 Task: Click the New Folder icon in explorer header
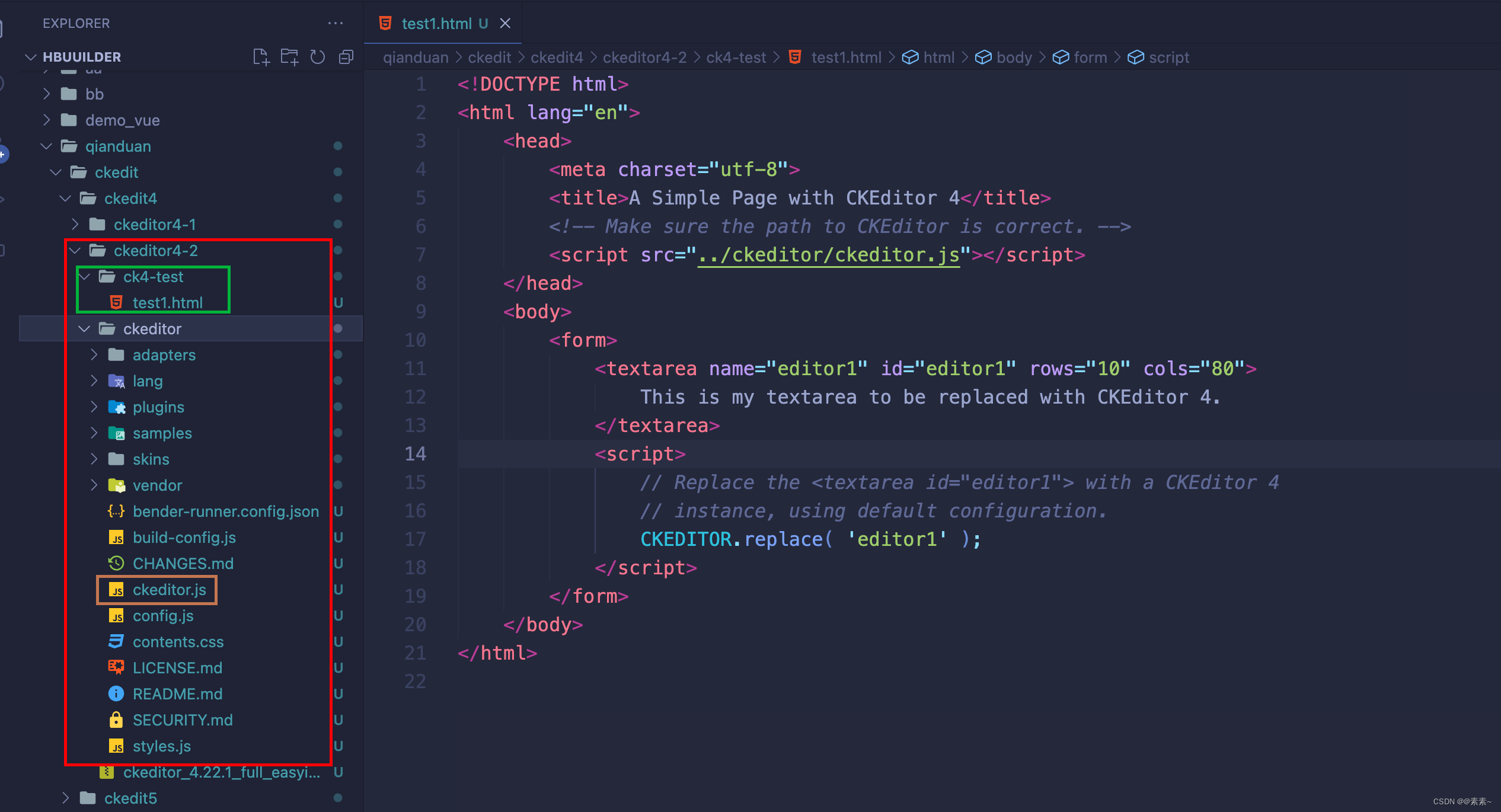289,57
